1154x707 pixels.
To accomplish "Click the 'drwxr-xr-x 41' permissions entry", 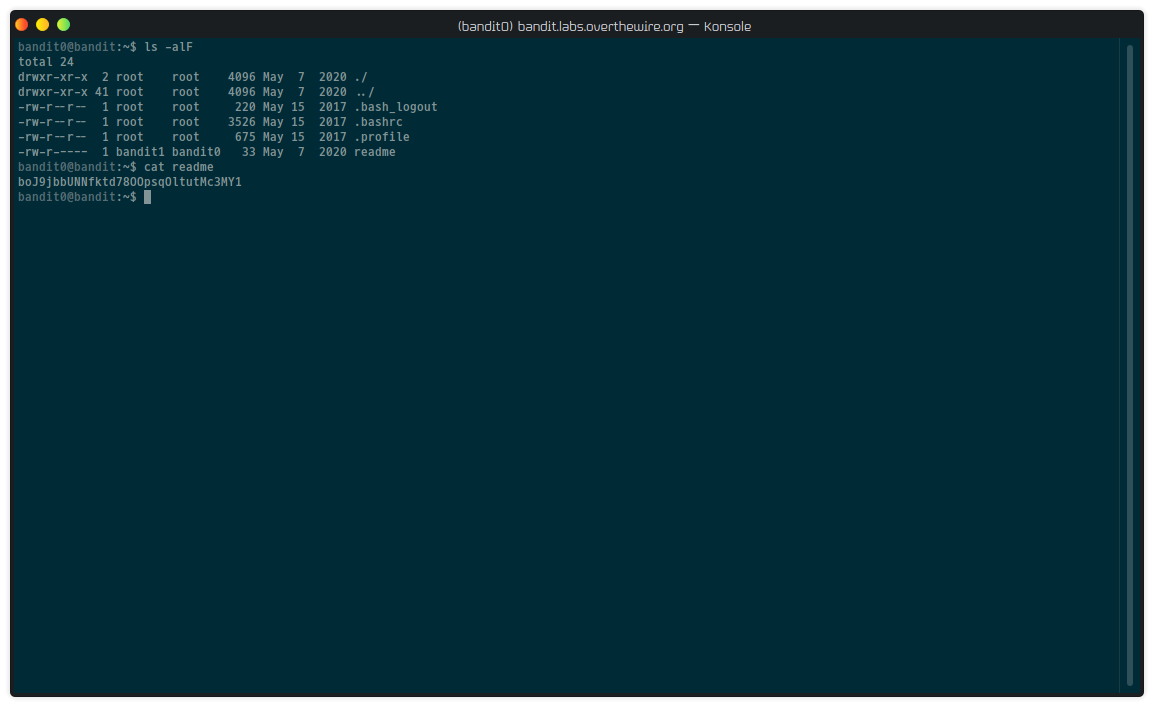I will pyautogui.click(x=63, y=92).
